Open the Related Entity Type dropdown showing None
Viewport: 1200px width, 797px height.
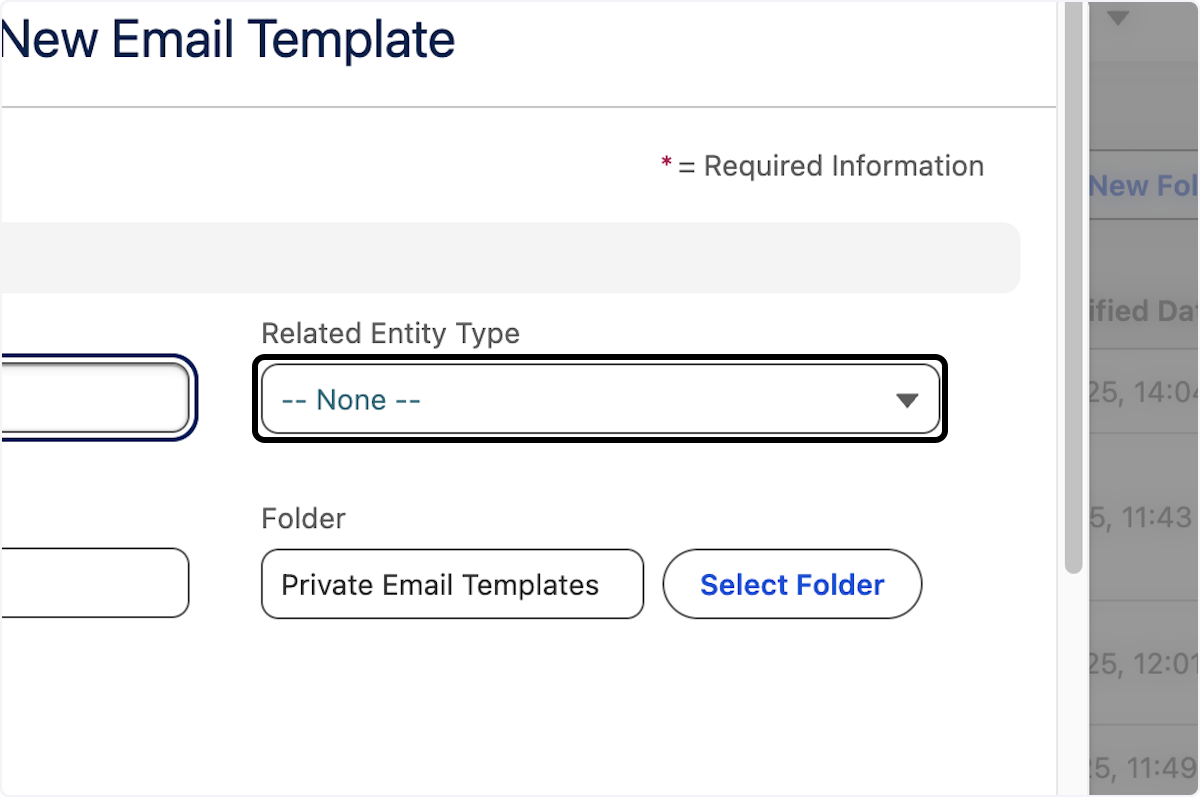(600, 399)
